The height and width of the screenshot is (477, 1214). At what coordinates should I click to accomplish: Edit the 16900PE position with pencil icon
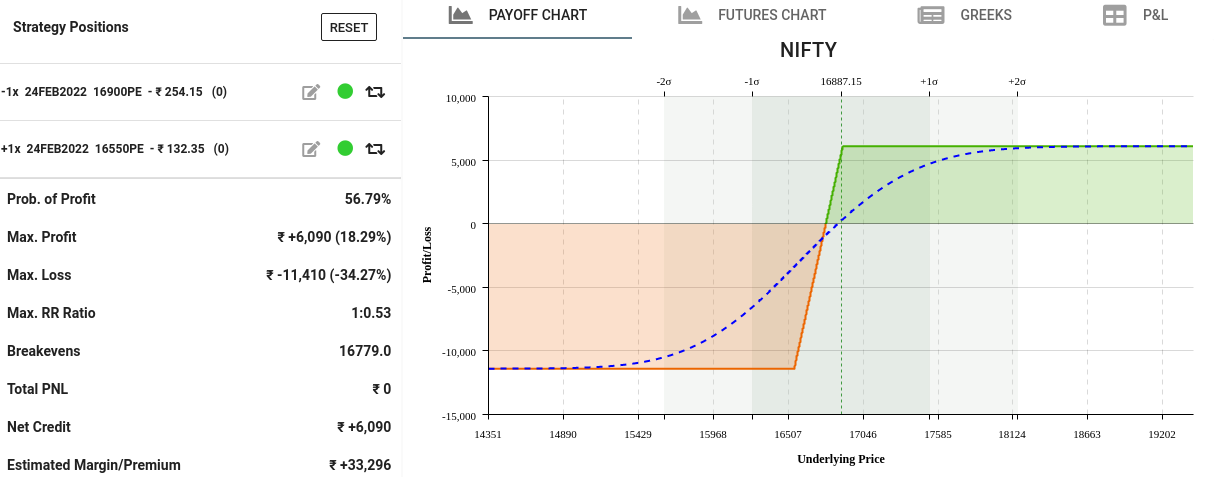tap(311, 92)
